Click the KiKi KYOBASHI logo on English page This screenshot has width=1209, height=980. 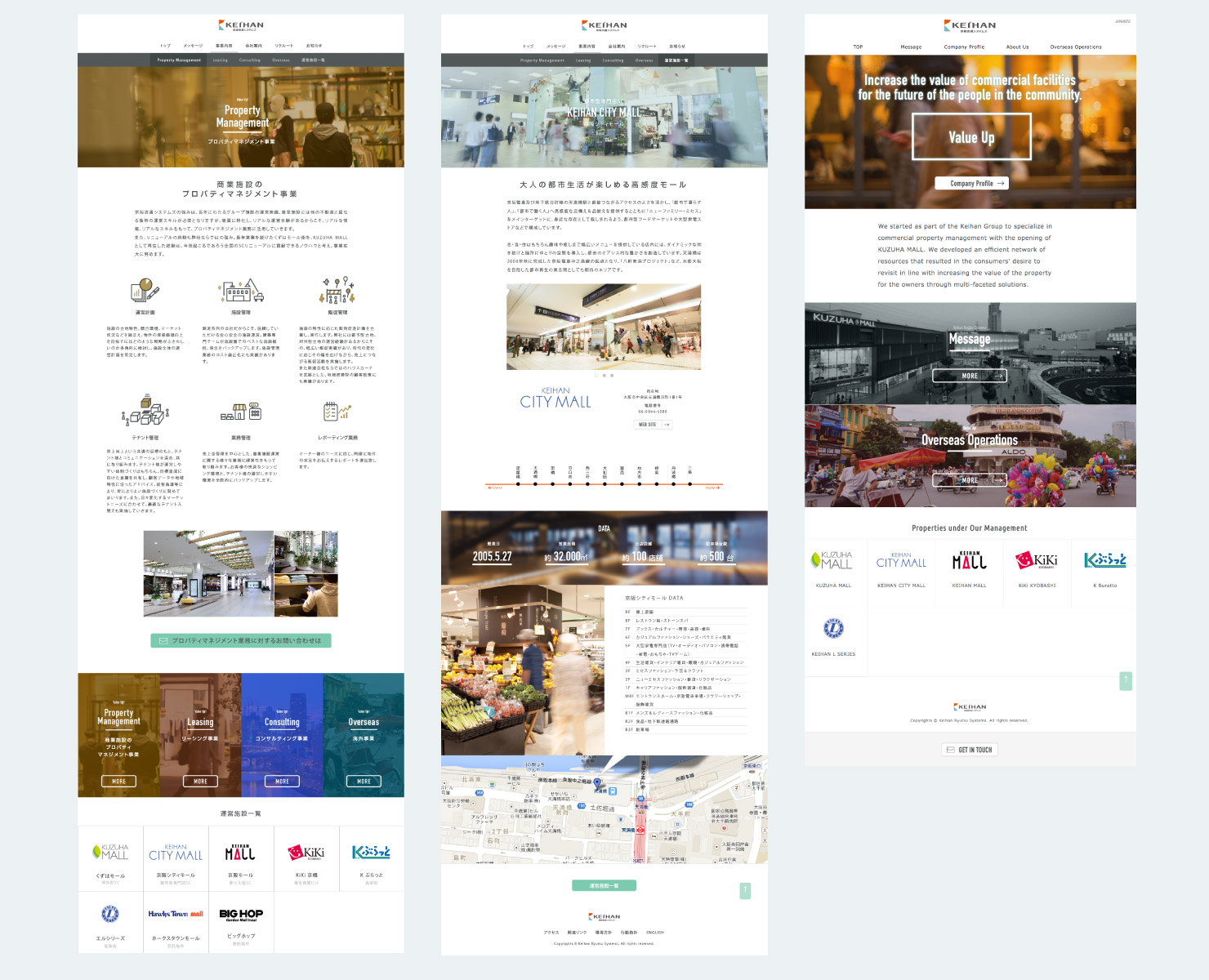pos(1037,560)
